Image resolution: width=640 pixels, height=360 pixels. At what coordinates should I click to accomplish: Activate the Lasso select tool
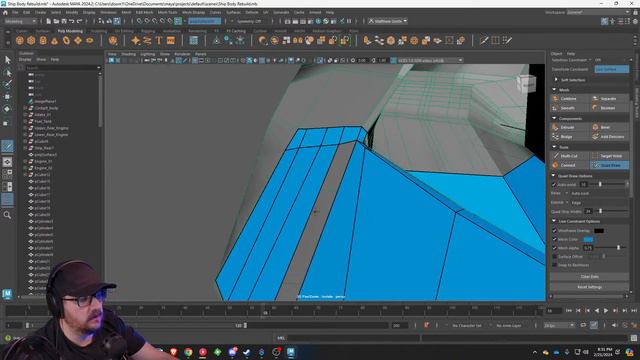[7, 73]
